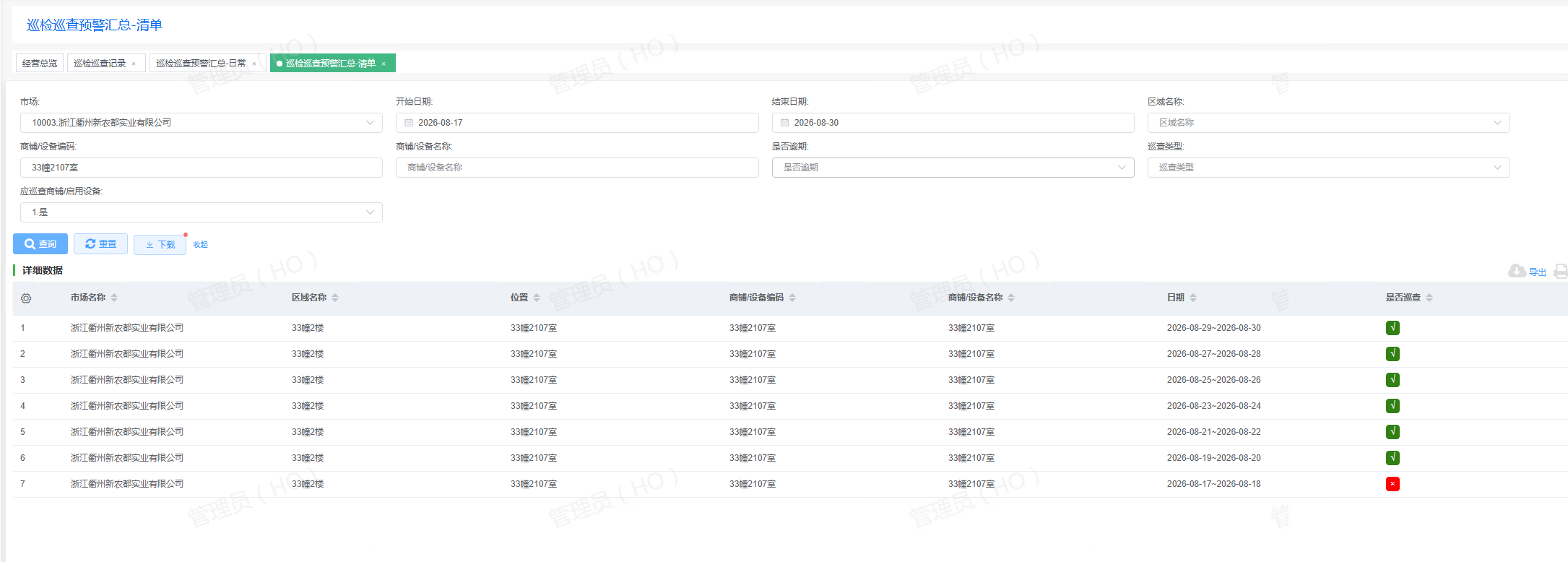Switch to the 巡检巡查预警汇总-日常 tab
Image resolution: width=1568 pixels, height=562 pixels.
point(202,64)
